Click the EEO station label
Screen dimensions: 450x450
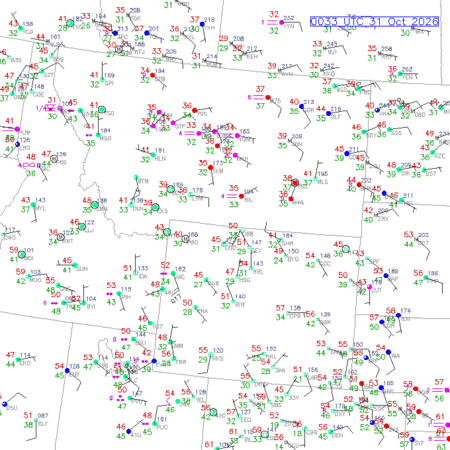click(x=246, y=420)
